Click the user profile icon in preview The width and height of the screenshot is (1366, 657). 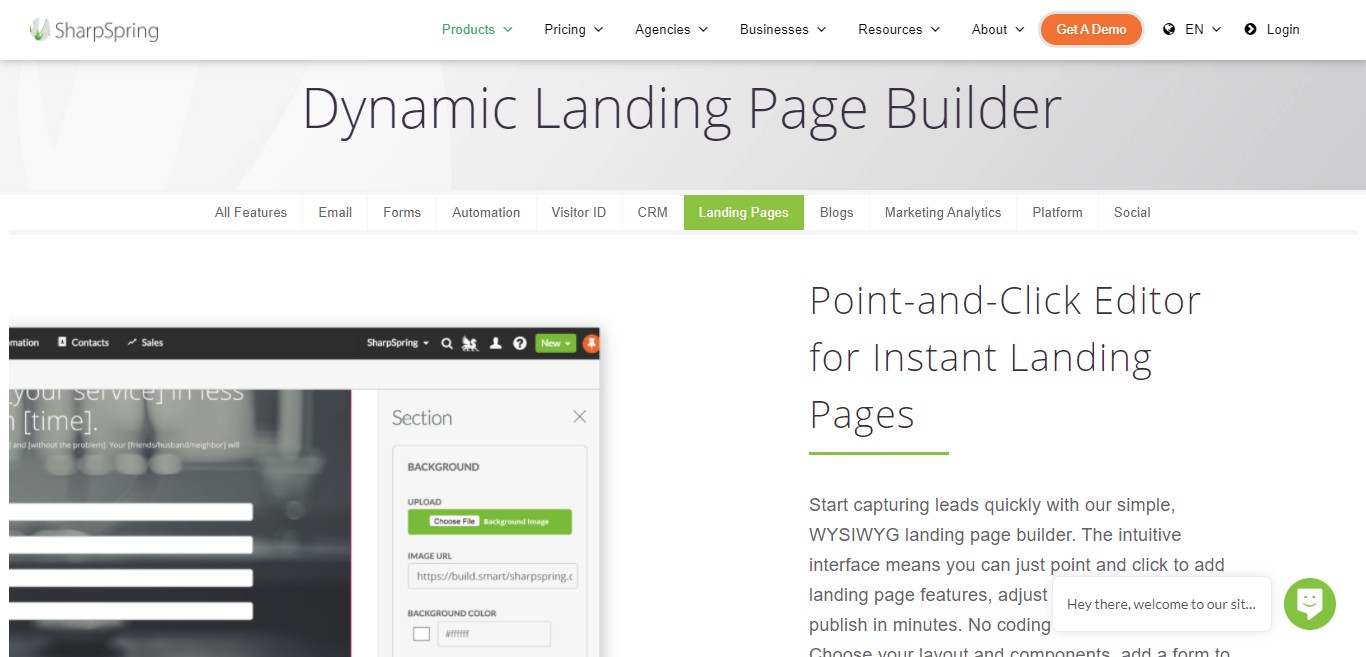495,343
